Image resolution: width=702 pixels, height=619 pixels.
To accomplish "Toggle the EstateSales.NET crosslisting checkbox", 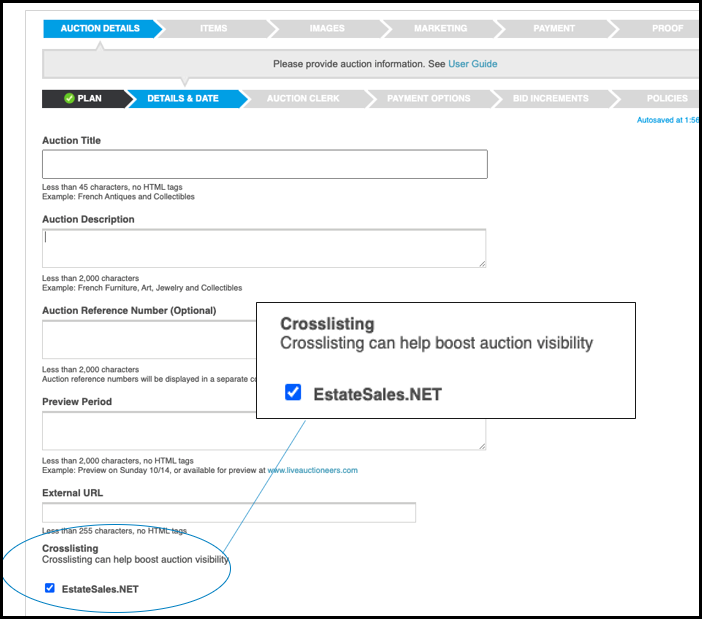I will point(50,588).
